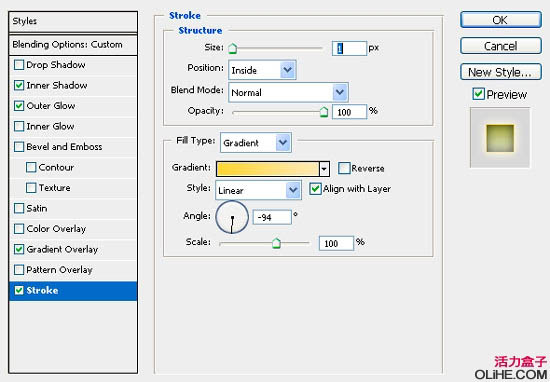550x382 pixels.
Task: Click the Size slider handle
Action: (233, 48)
